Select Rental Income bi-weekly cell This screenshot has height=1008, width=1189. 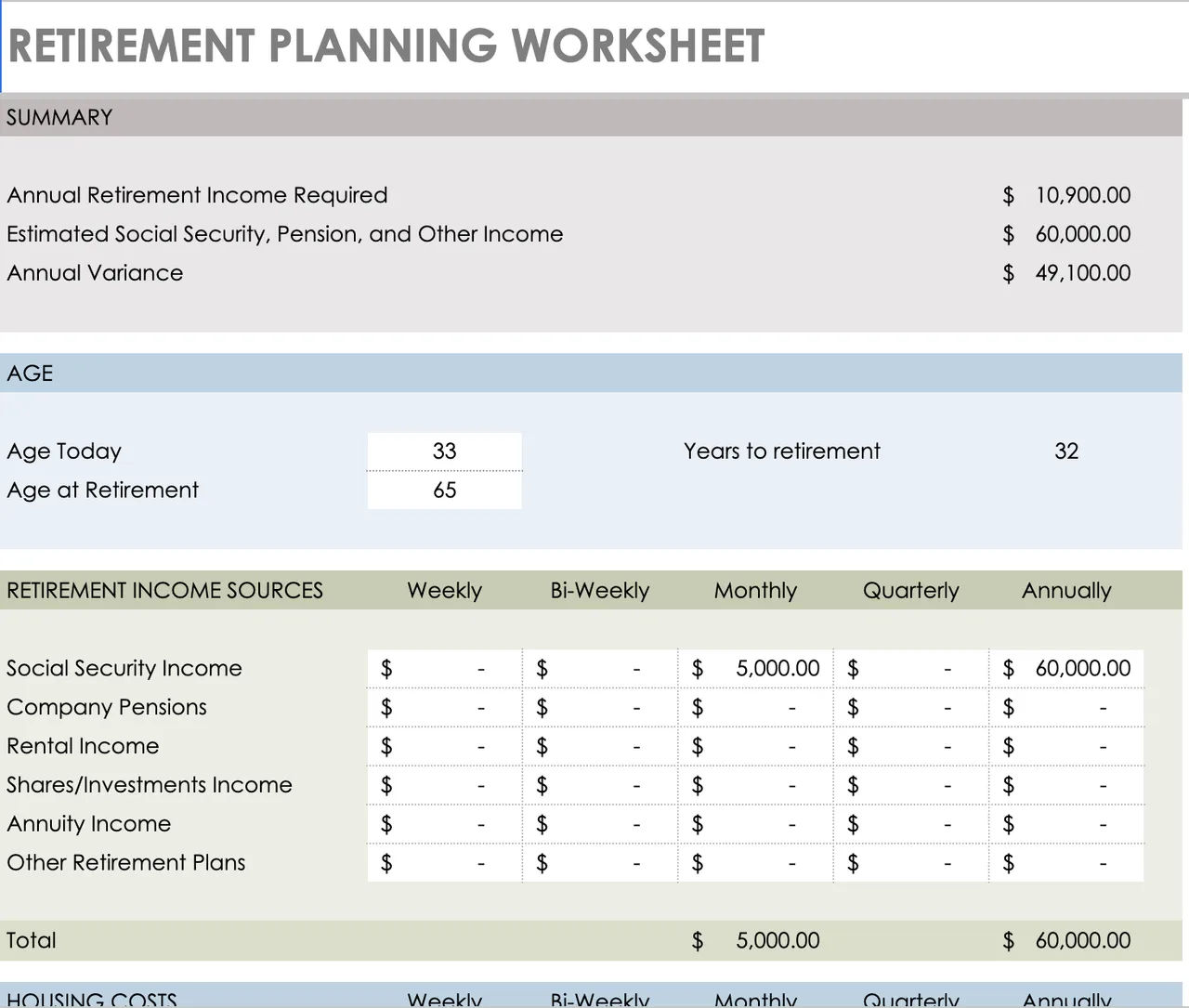pos(600,747)
